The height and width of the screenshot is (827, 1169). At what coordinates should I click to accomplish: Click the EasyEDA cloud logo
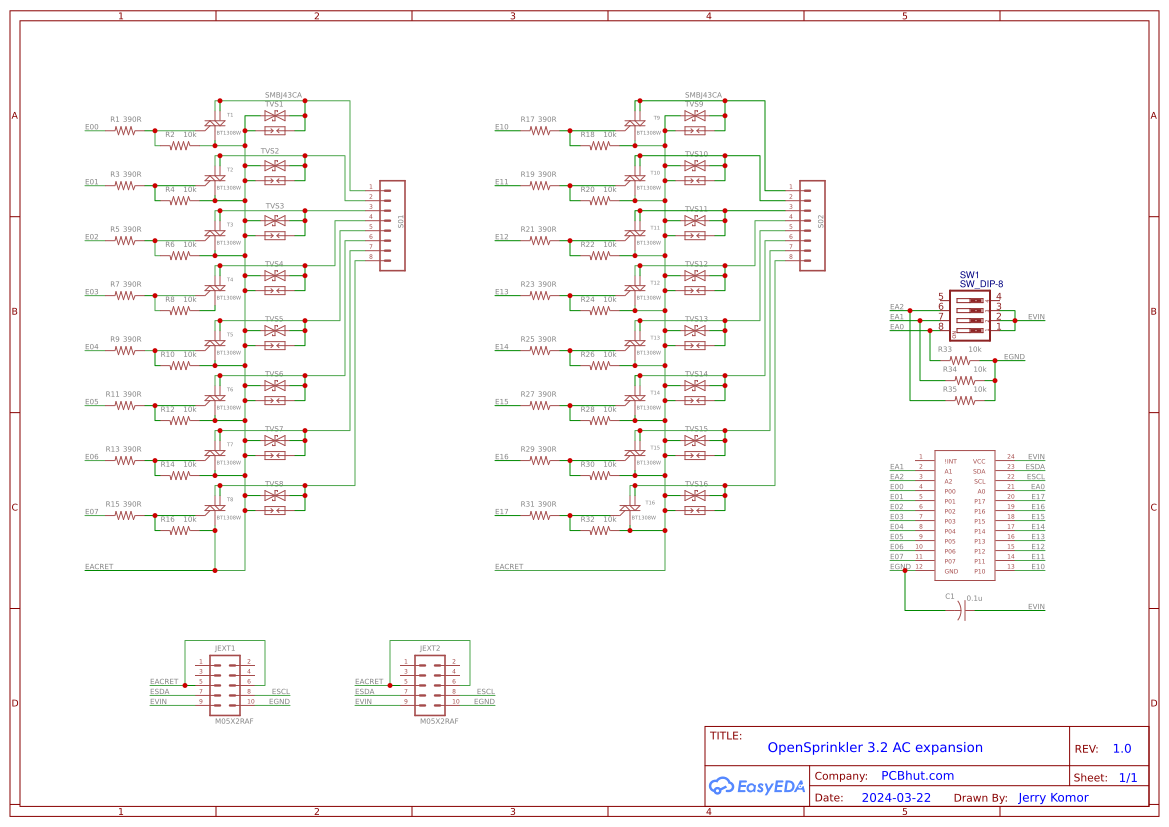coord(722,787)
